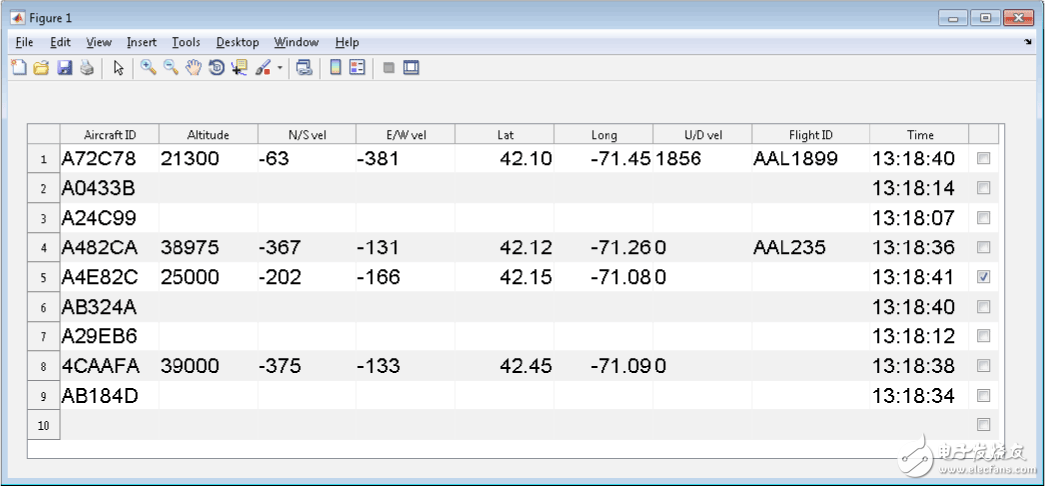The width and height of the screenshot is (1045, 486).
Task: Print the figure with the printer icon
Action: coord(87,68)
